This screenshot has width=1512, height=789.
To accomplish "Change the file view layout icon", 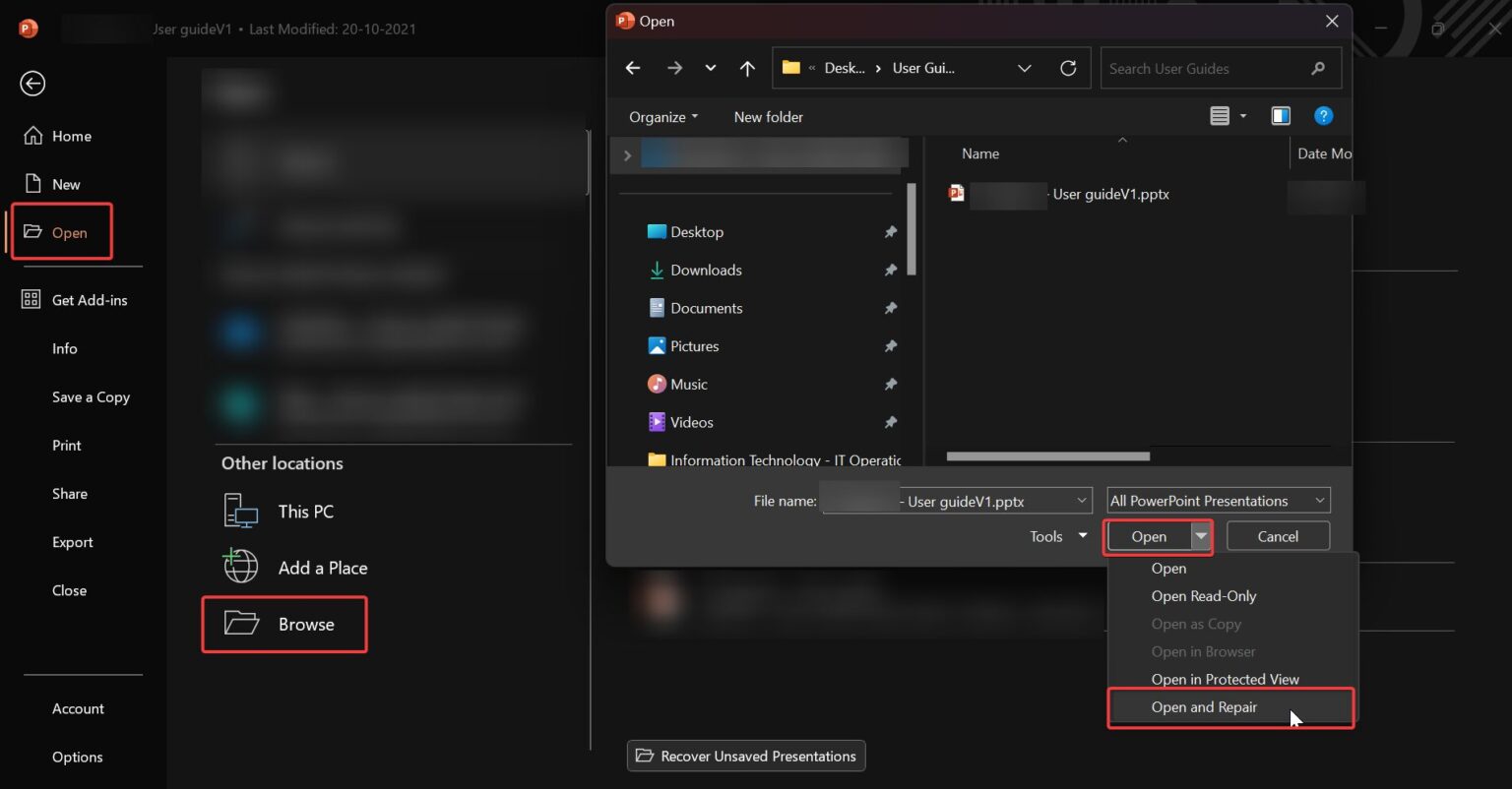I will click(x=1220, y=116).
